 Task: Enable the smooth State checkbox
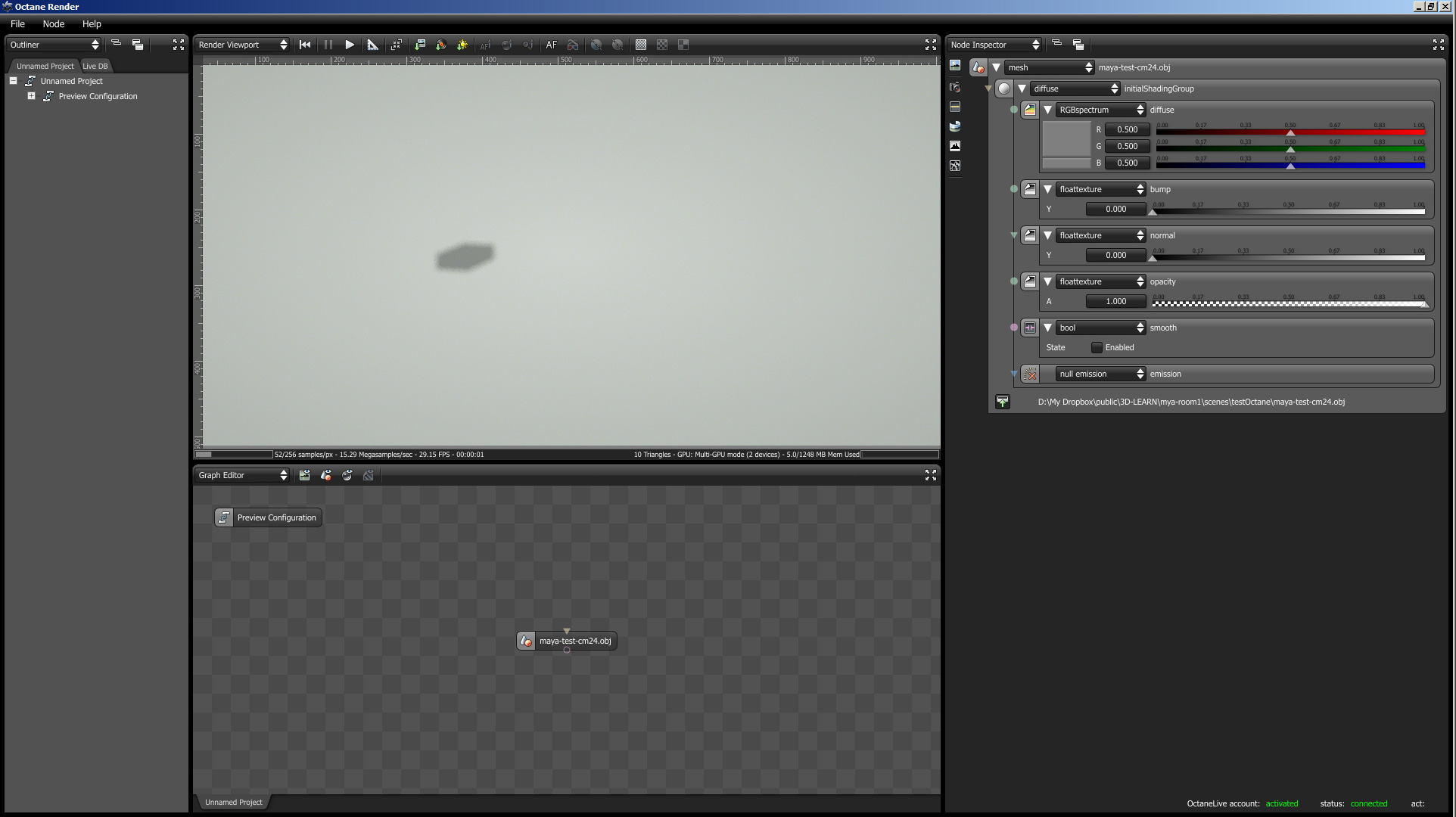coord(1097,348)
